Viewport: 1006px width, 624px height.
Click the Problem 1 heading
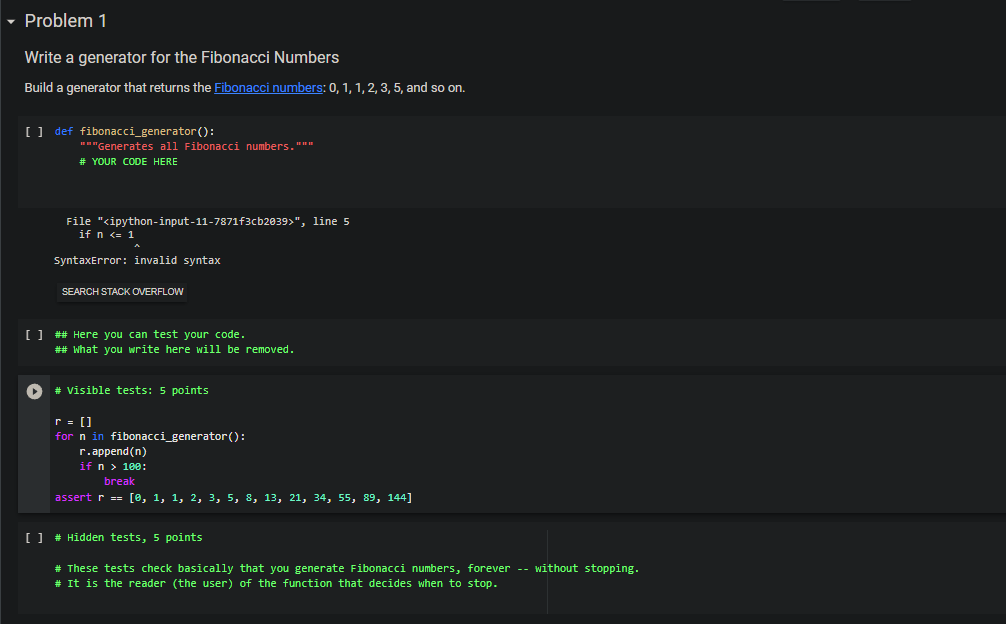click(65, 21)
